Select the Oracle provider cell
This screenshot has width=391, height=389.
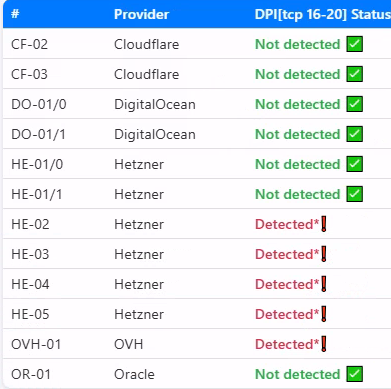point(134,374)
